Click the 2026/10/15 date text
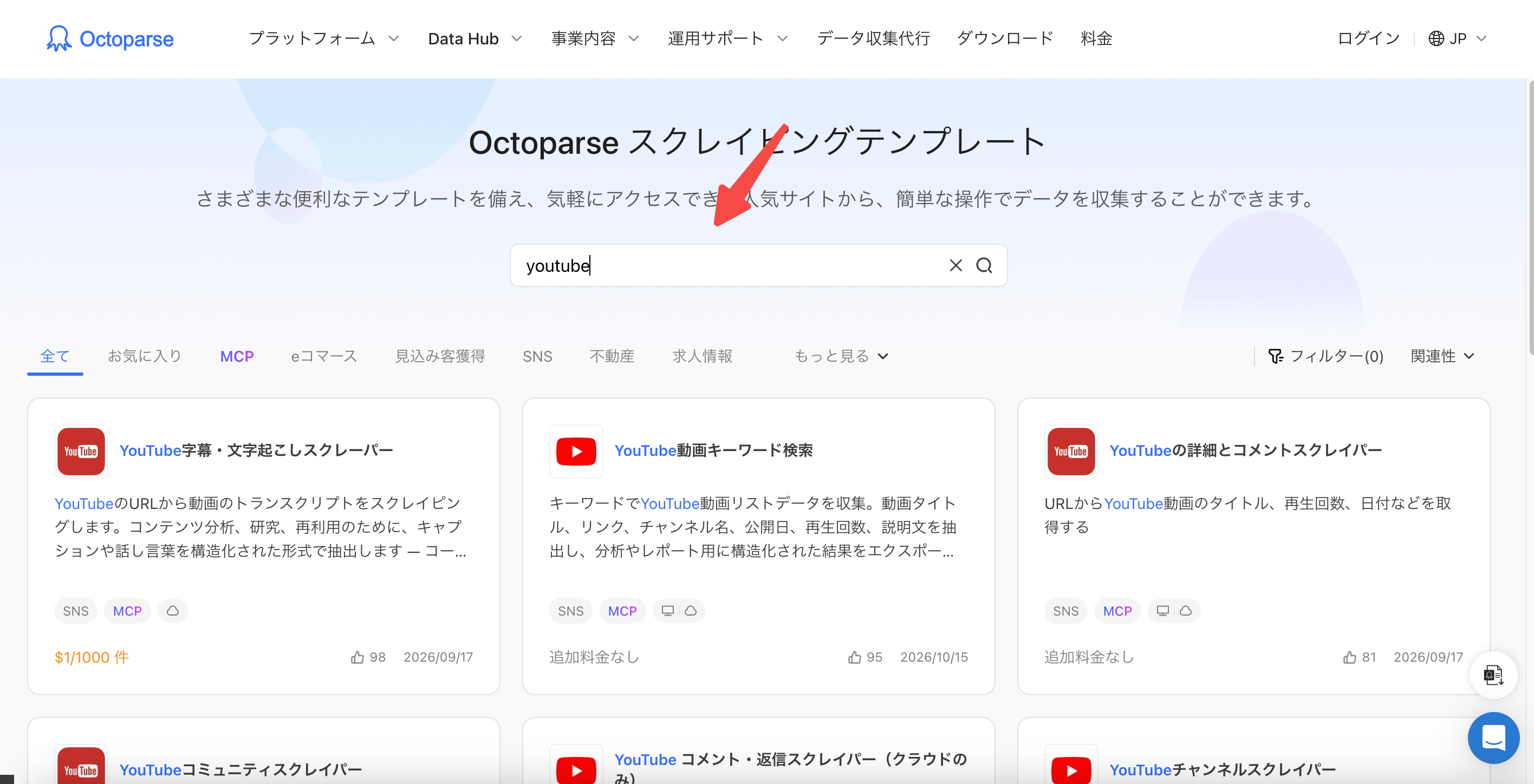The image size is (1534, 784). (x=934, y=657)
